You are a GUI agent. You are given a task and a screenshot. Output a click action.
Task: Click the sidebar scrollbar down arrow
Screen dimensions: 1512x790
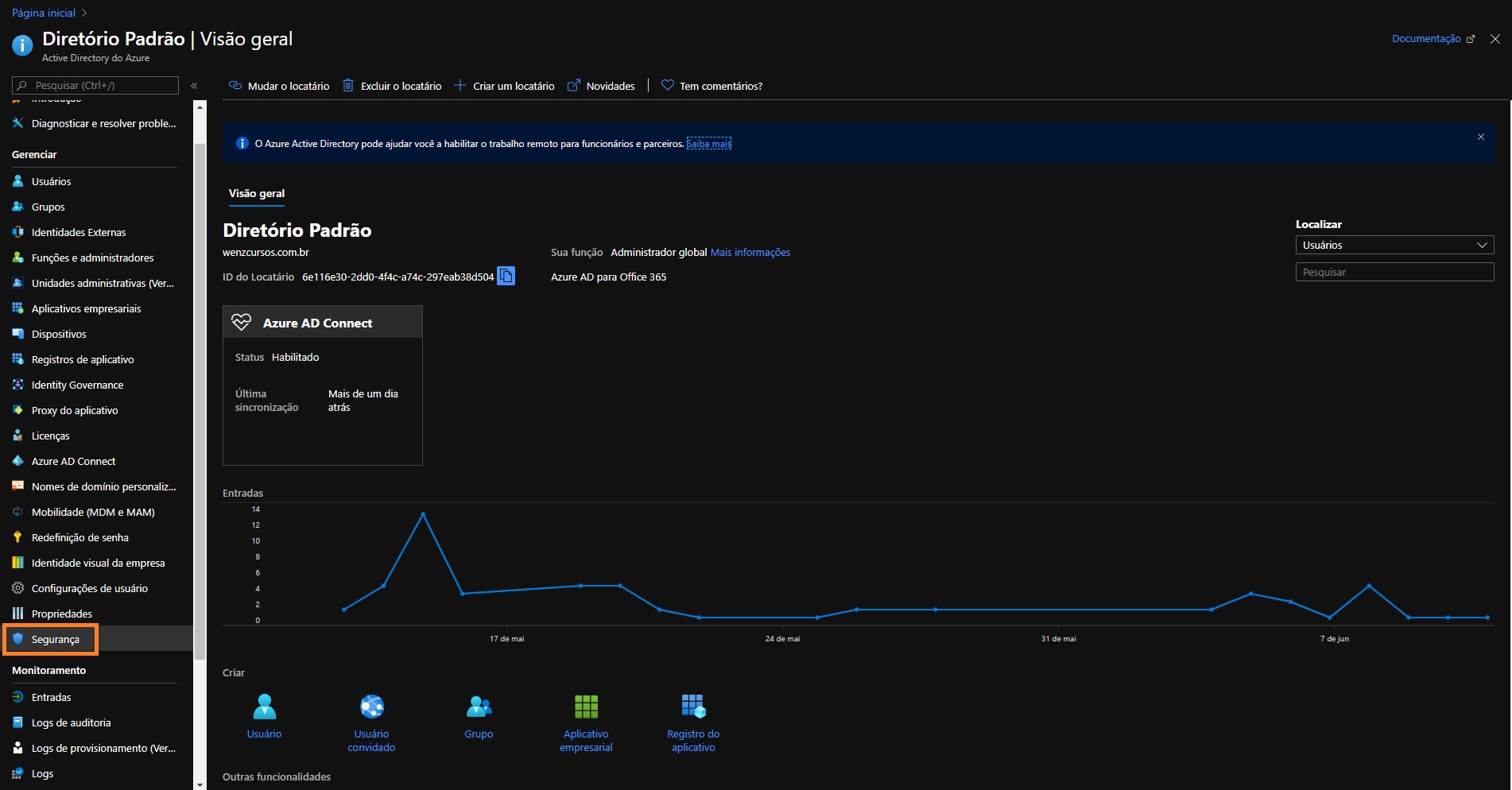pyautogui.click(x=200, y=784)
